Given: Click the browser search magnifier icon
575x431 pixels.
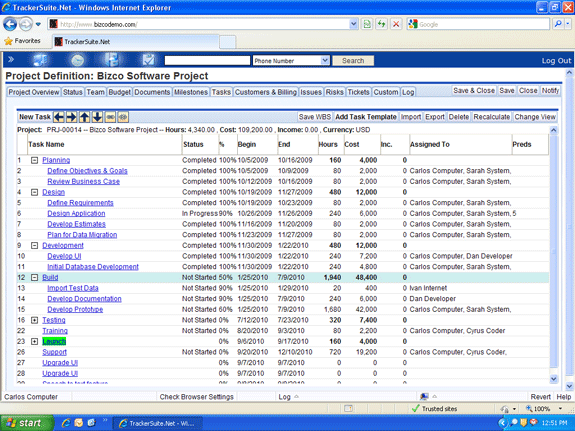Looking at the screenshot, I should tap(558, 24).
